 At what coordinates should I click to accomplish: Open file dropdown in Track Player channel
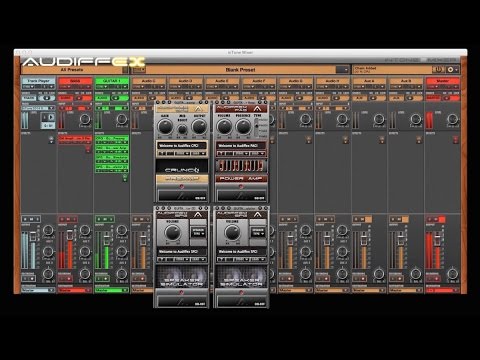pyautogui.click(x=38, y=108)
